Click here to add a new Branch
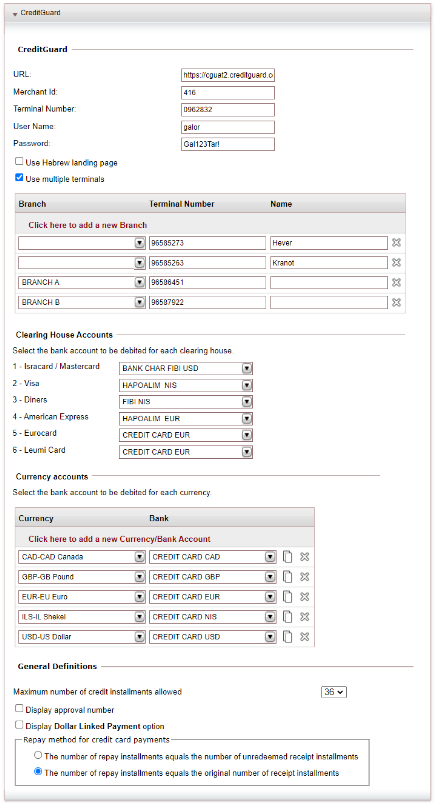Viewport: 442px width, 810px height. coord(87,225)
